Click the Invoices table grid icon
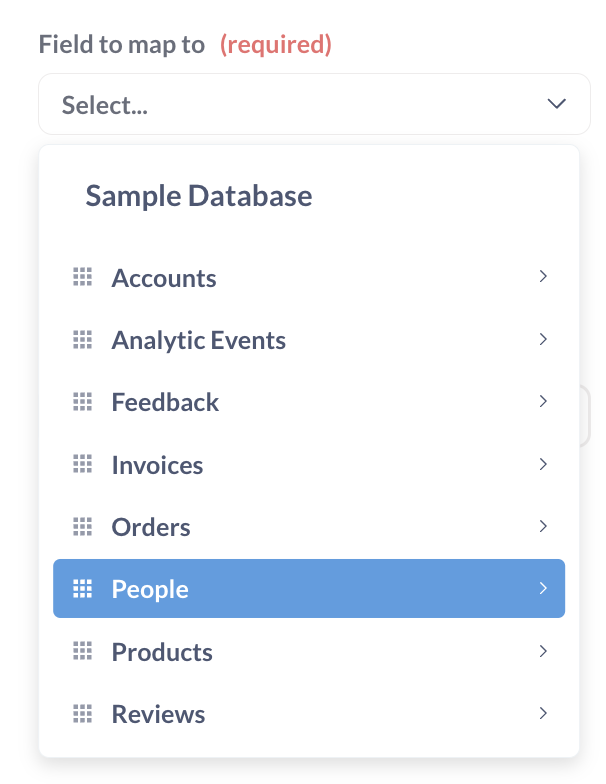Image resolution: width=606 pixels, height=784 pixels. tap(82, 464)
